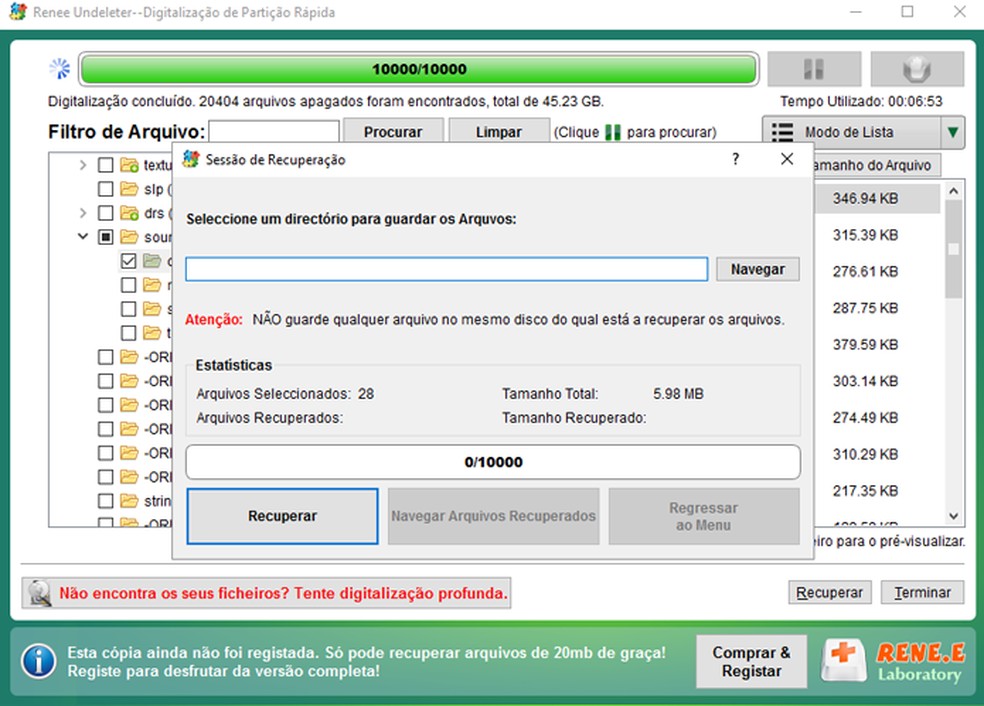Select the 303.14 KB file row

(877, 381)
